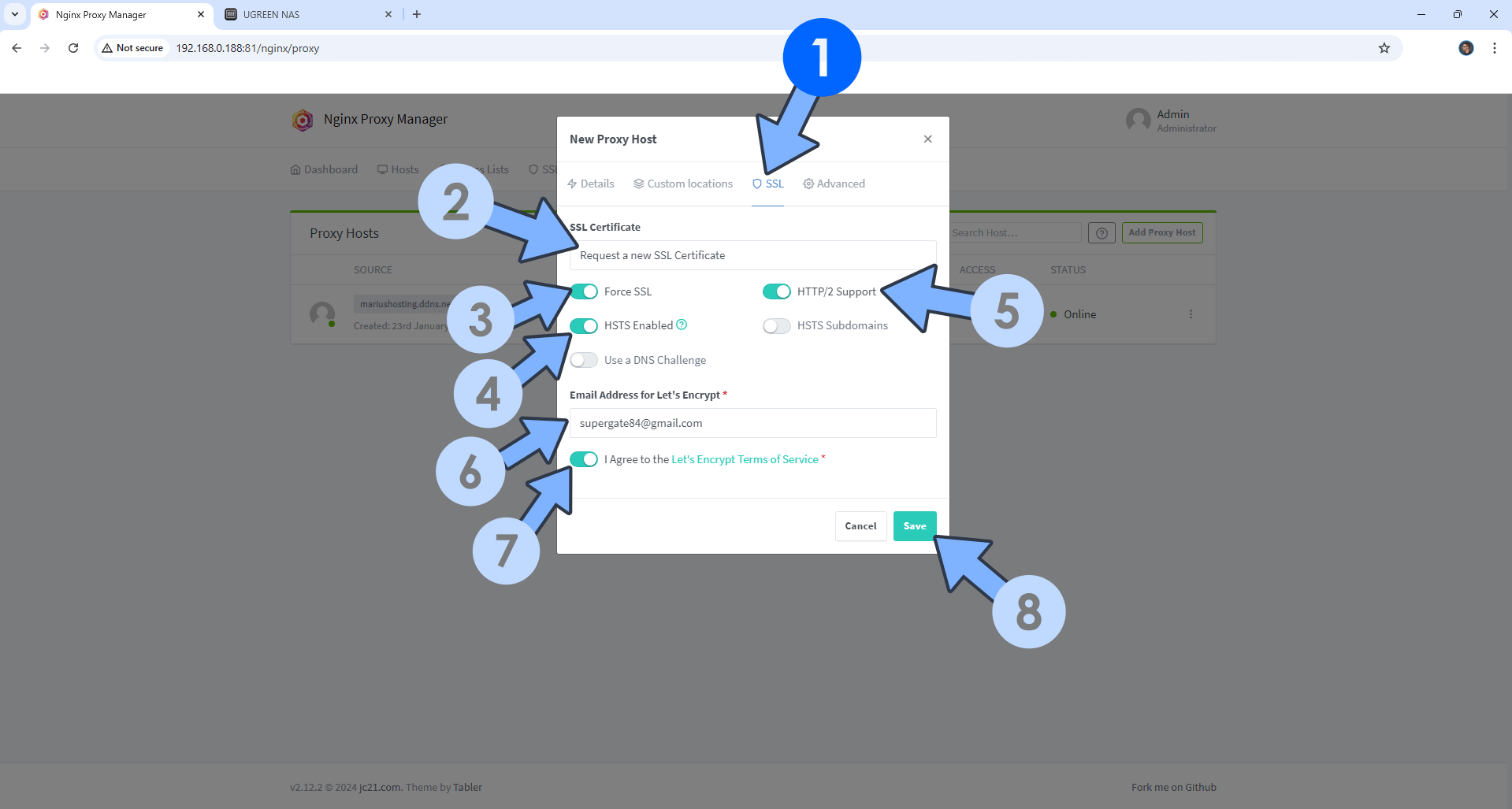Click the browser reload icon

point(73,48)
